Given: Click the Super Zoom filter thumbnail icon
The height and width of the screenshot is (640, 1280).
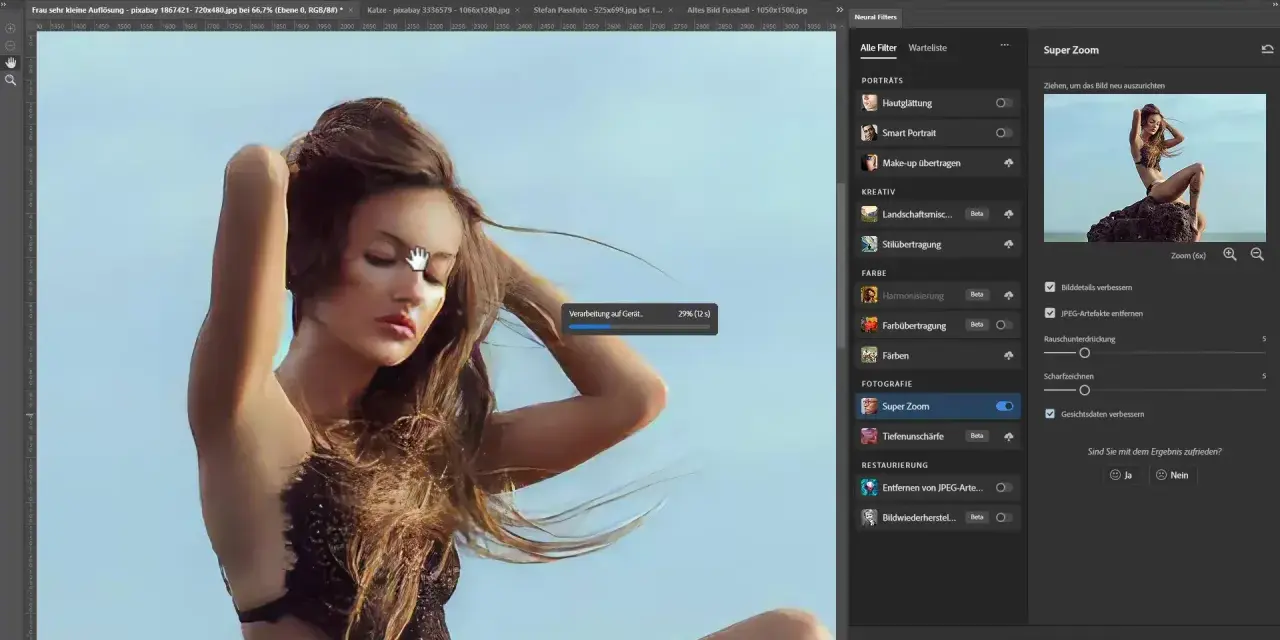Looking at the screenshot, I should (x=869, y=406).
